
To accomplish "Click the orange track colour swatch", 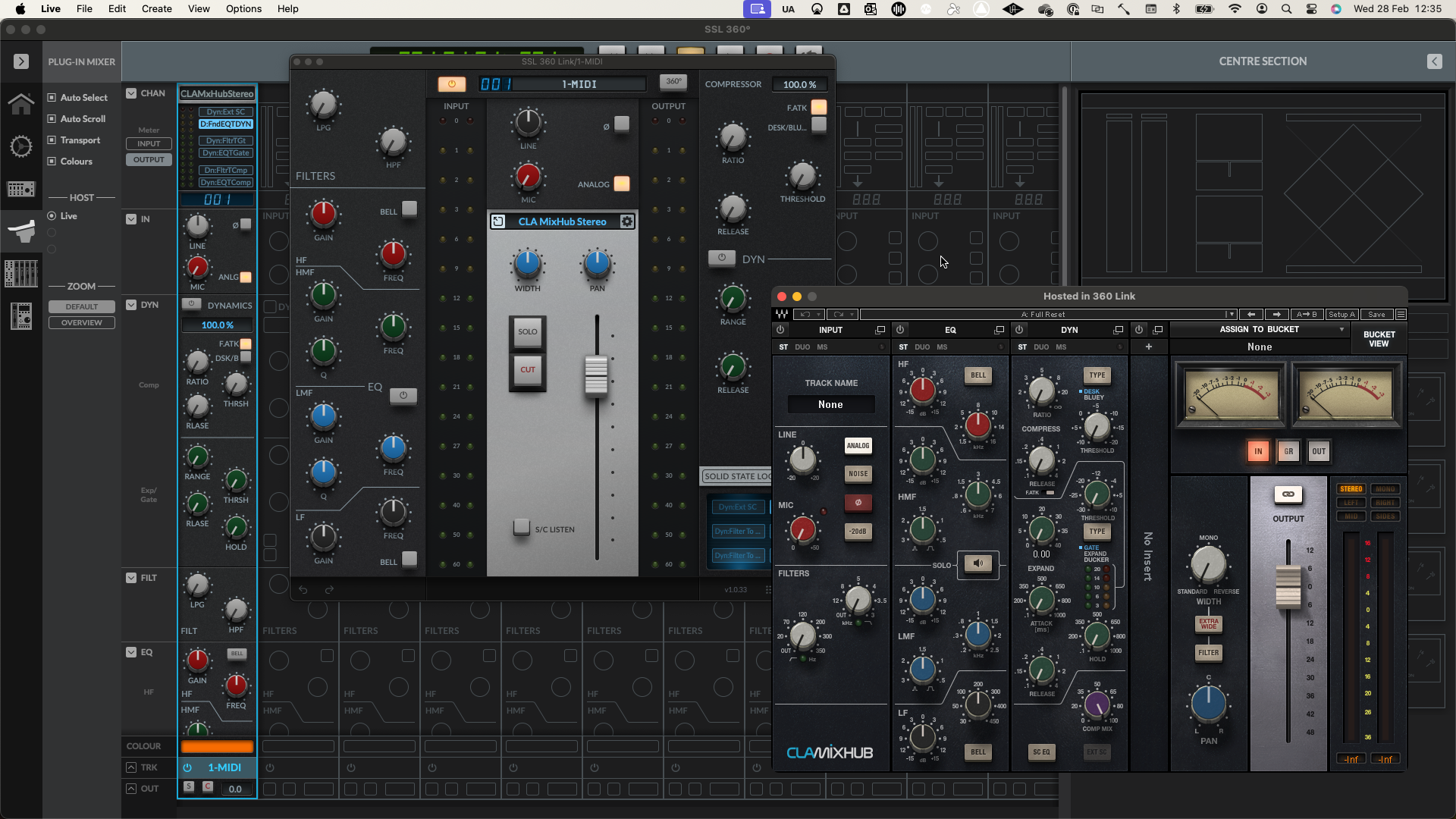I will (217, 746).
